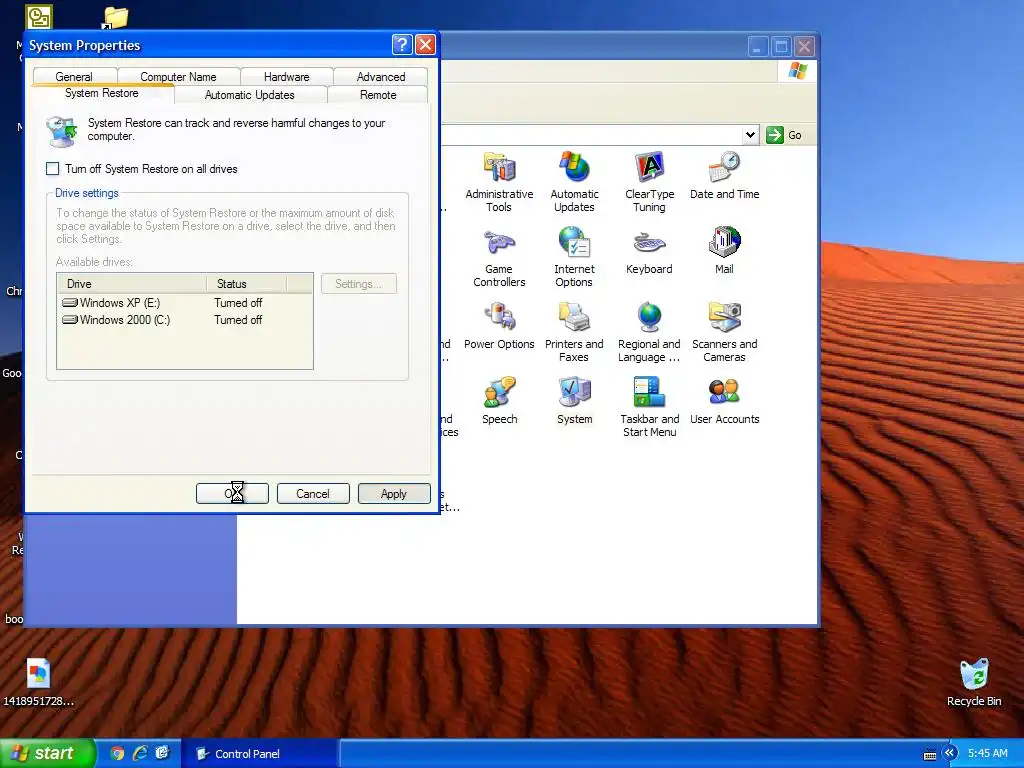
Task: Open the Recycle Bin on desktop
Action: [x=974, y=682]
